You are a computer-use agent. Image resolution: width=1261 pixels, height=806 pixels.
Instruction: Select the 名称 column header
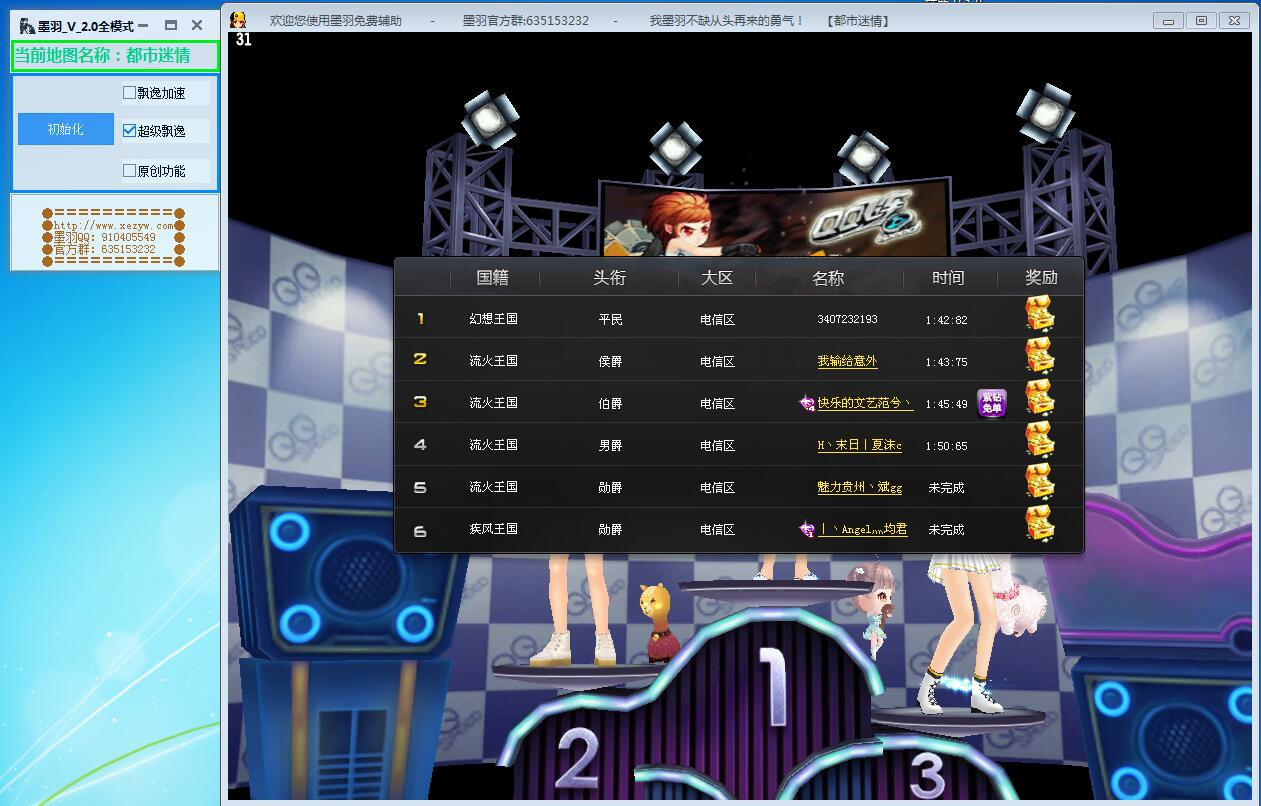828,278
